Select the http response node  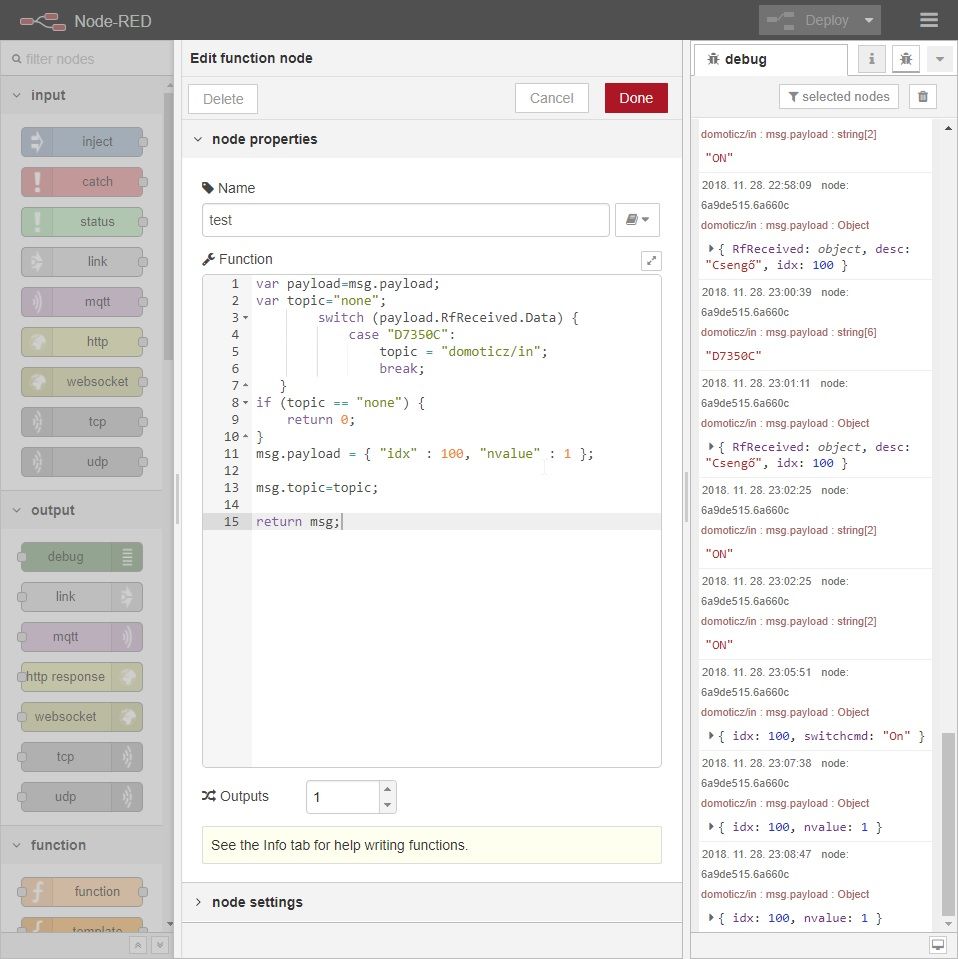82,677
